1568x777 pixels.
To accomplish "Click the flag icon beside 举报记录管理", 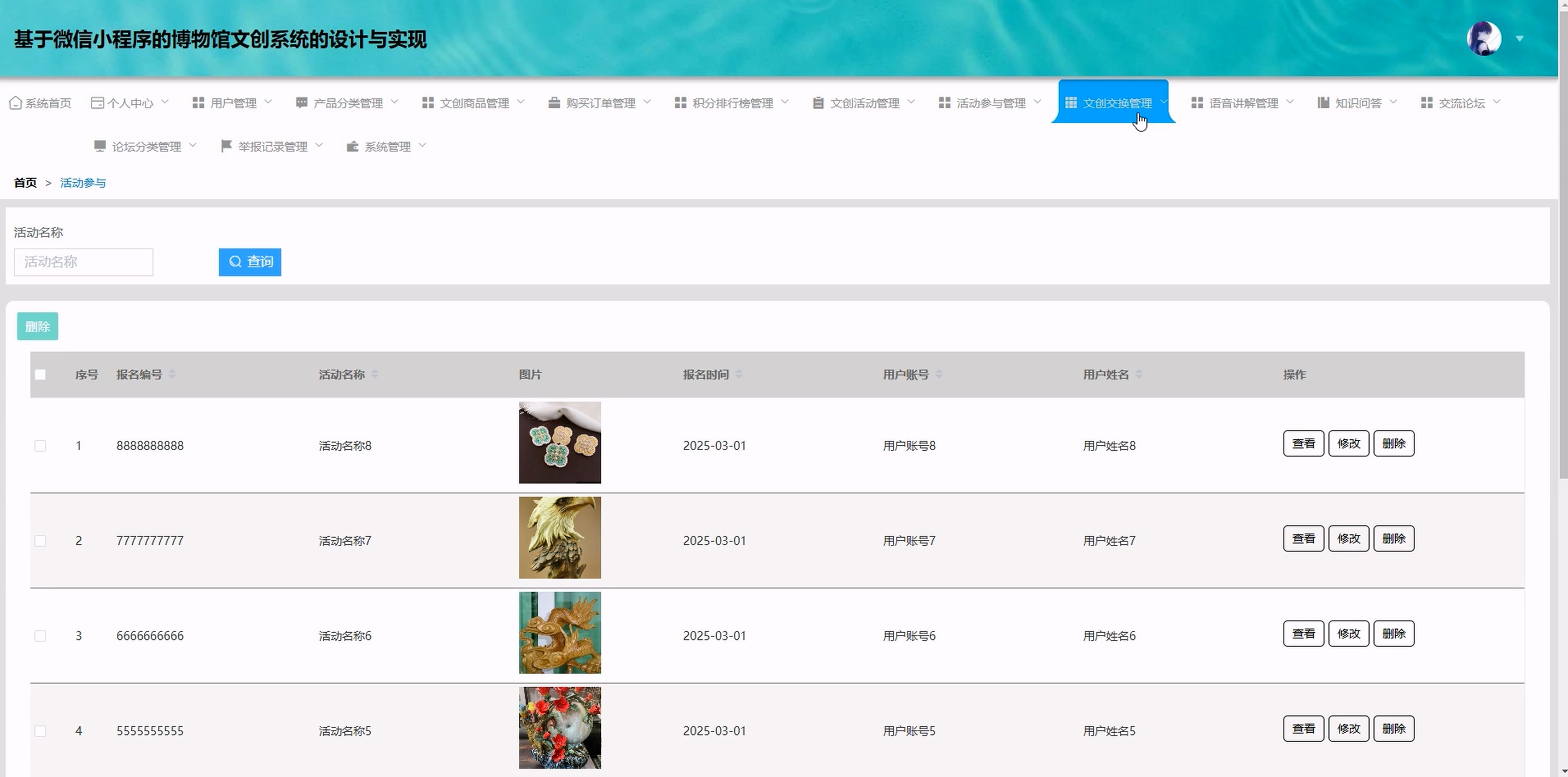I will pyautogui.click(x=226, y=146).
